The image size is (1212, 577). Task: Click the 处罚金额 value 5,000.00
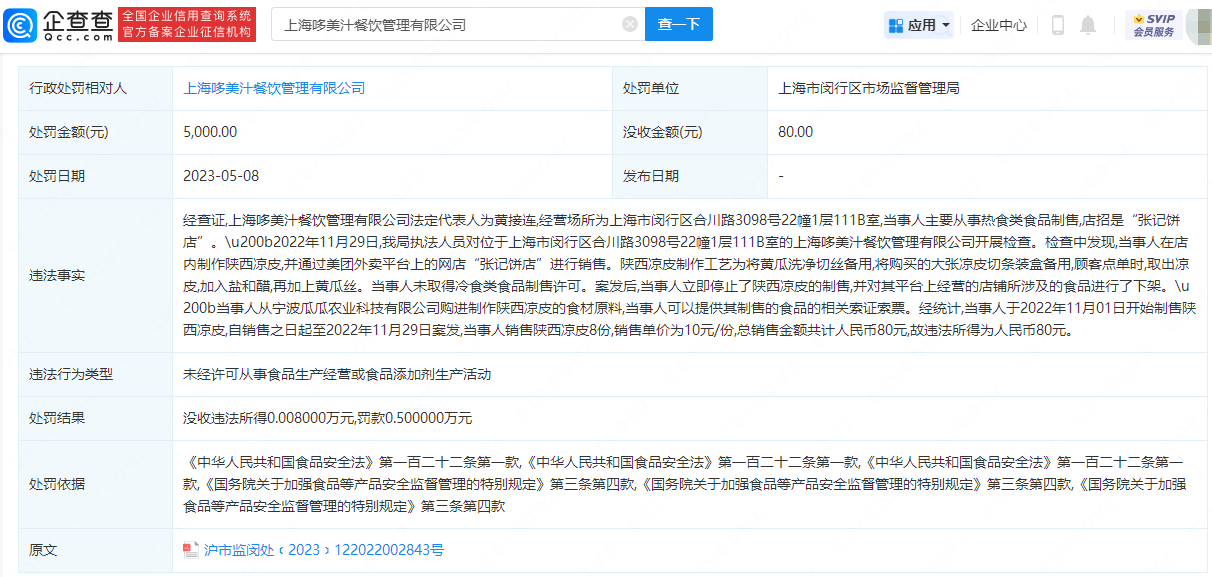pos(210,132)
